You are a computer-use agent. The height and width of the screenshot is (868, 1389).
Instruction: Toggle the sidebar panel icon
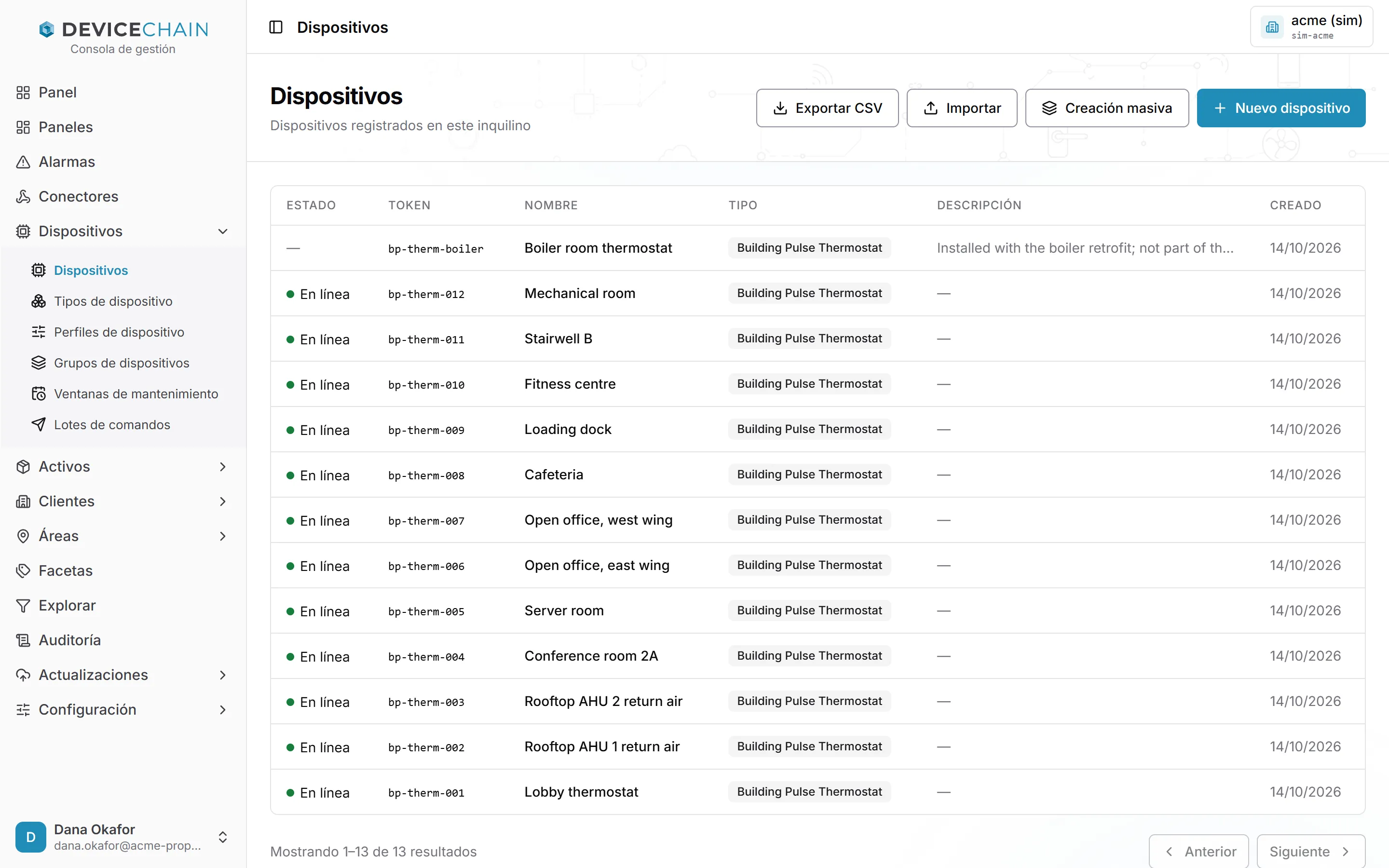coord(275,27)
